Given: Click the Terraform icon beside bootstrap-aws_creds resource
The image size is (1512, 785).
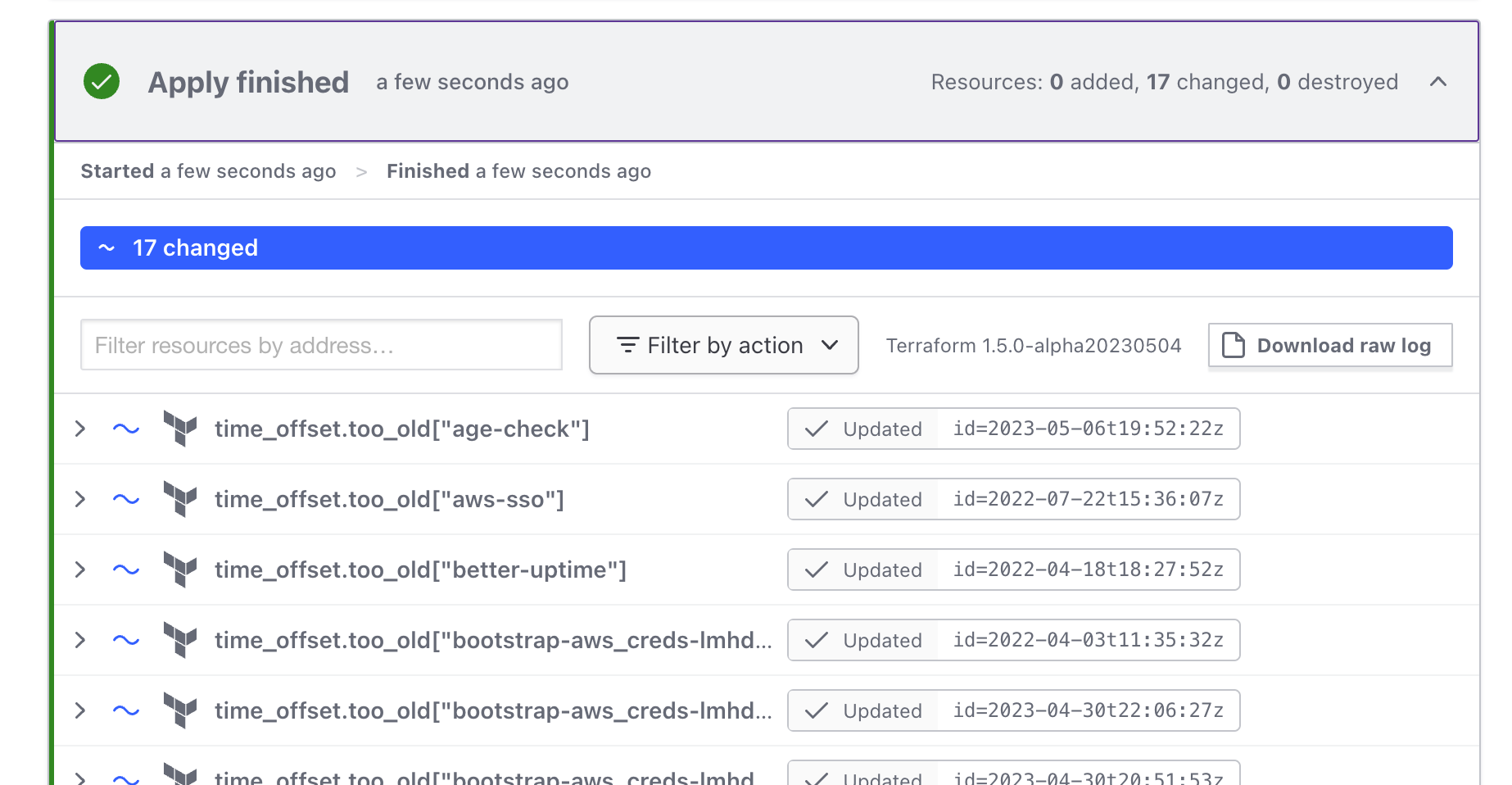Looking at the screenshot, I should pyautogui.click(x=181, y=640).
